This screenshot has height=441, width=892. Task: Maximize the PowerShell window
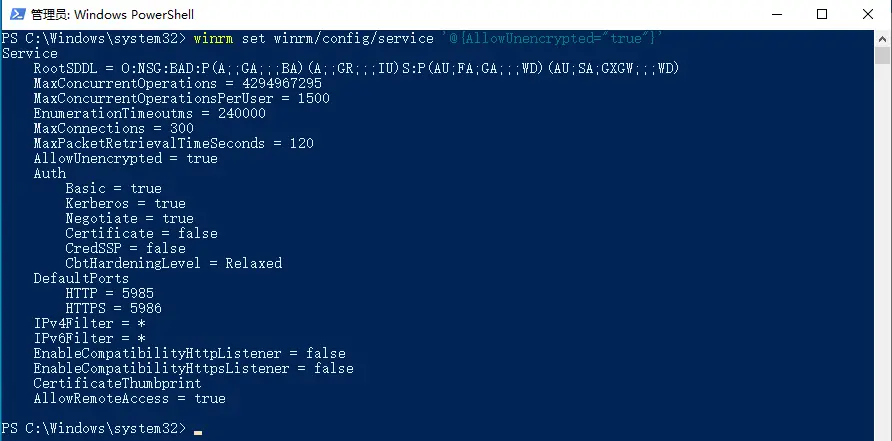(822, 14)
